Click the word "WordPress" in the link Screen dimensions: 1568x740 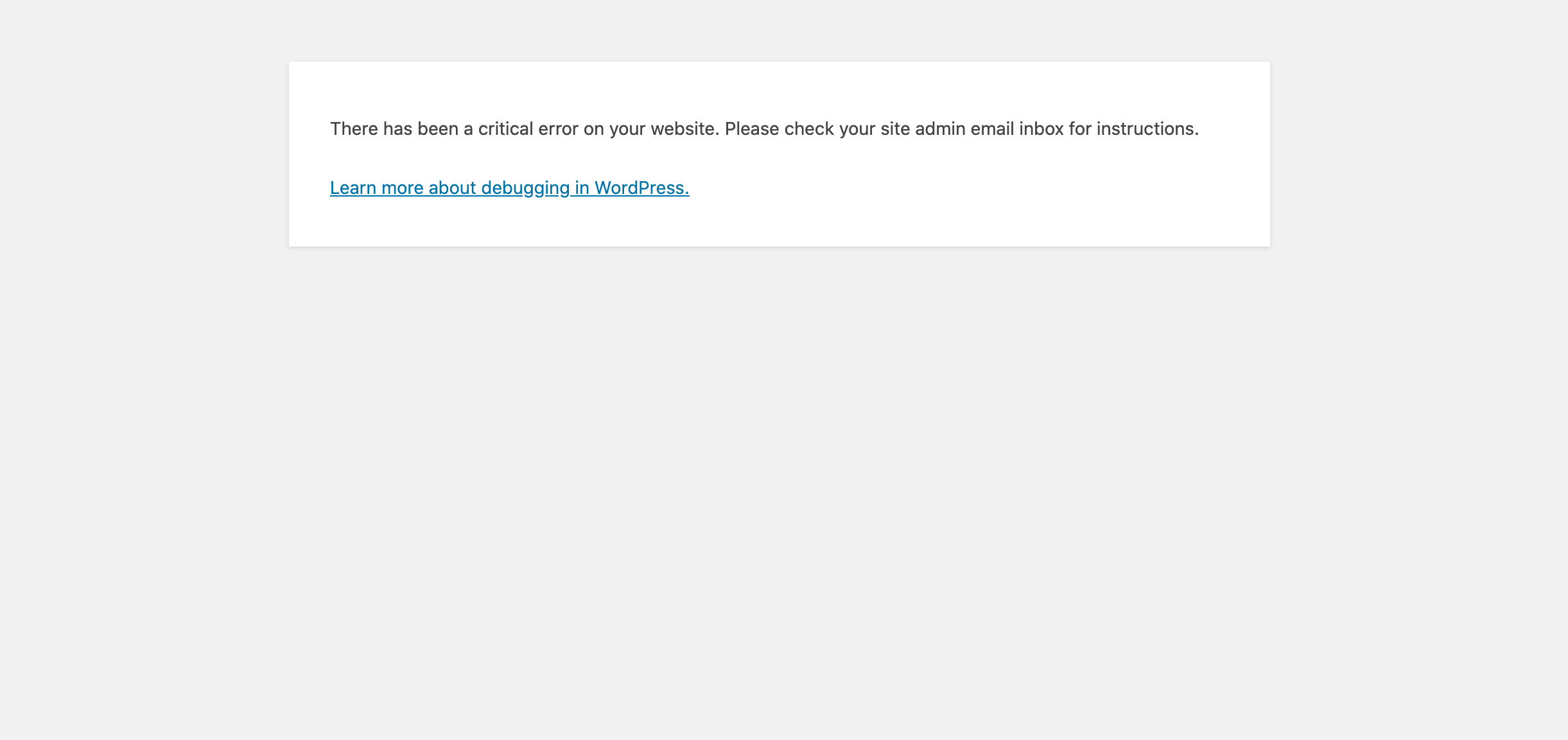(x=640, y=188)
